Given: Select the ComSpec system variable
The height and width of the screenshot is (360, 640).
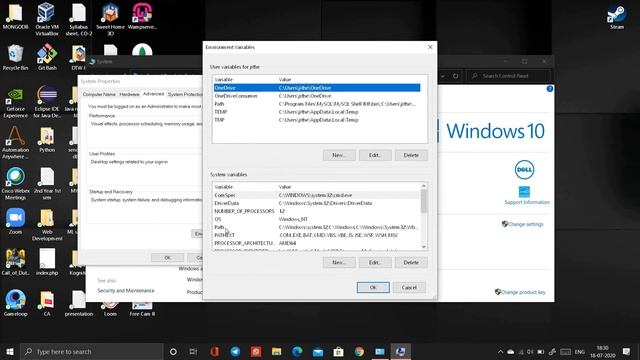Looking at the screenshot, I should point(317,195).
